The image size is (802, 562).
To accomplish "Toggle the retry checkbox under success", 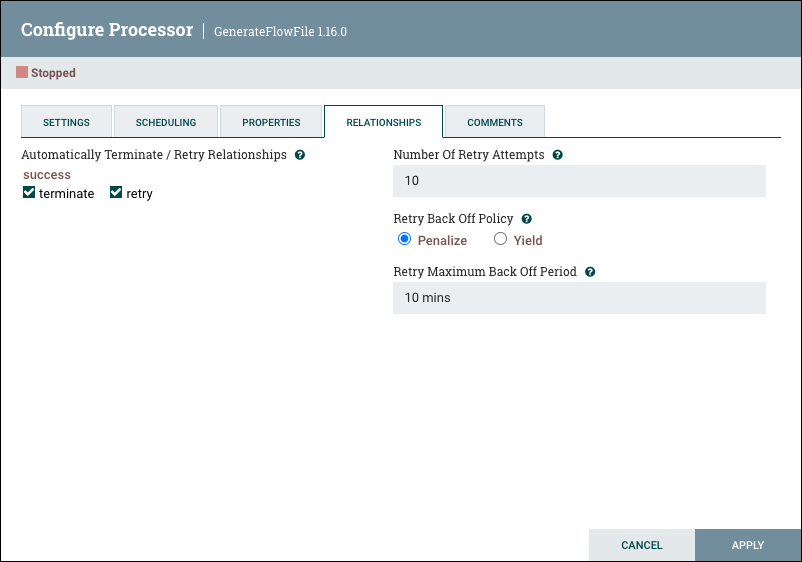I will click(116, 193).
